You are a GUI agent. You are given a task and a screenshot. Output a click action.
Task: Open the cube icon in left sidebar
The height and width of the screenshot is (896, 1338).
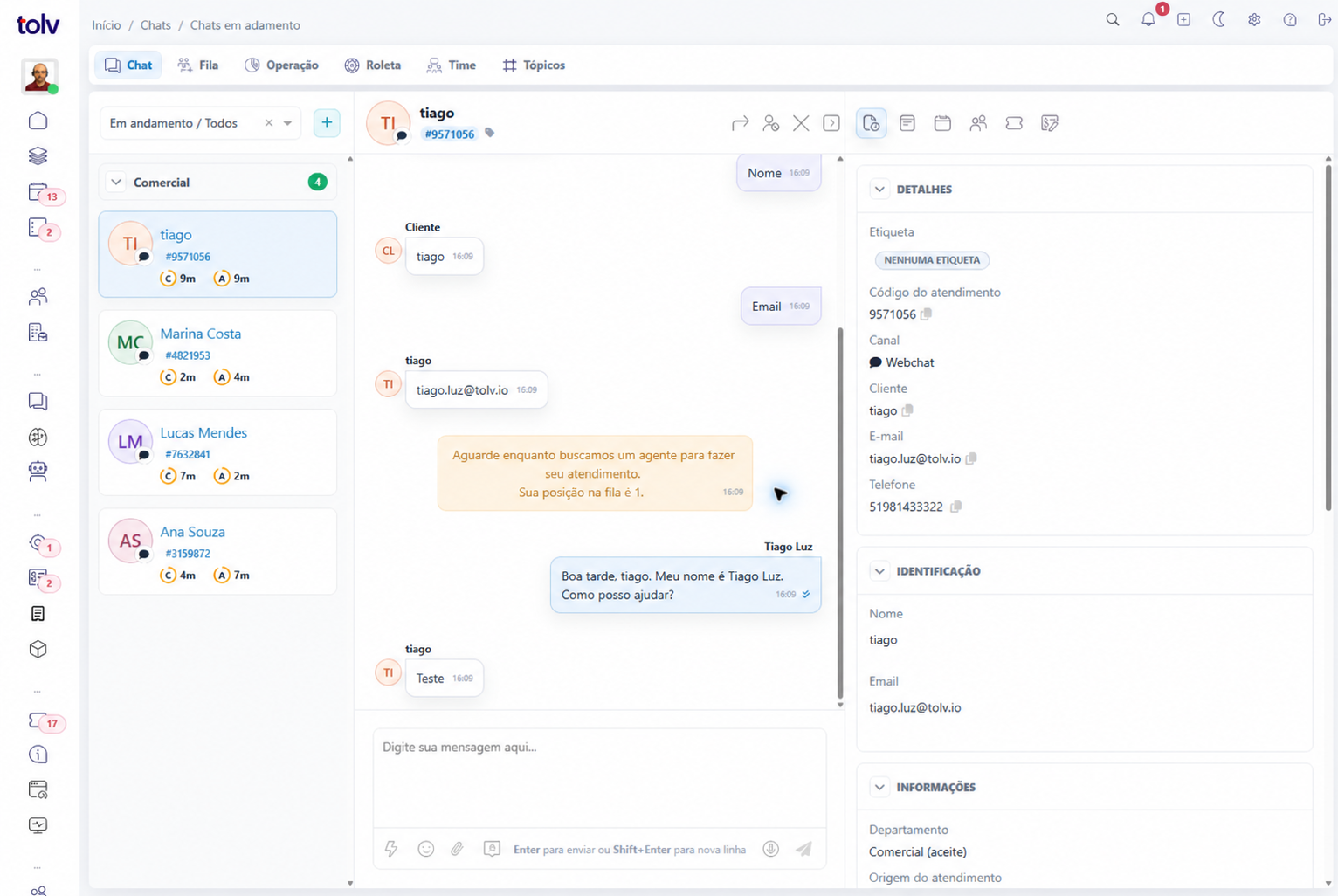click(38, 649)
